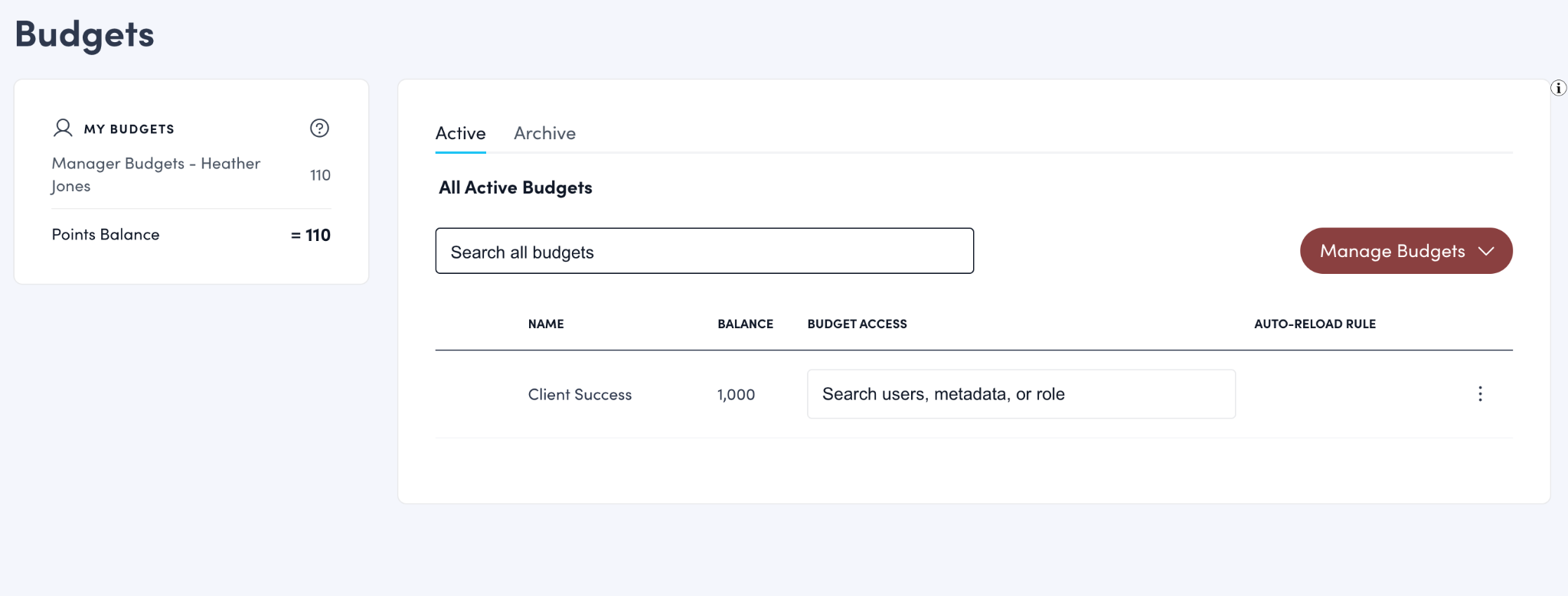Click the Budget Access column header
The image size is (1568, 596).
[857, 324]
